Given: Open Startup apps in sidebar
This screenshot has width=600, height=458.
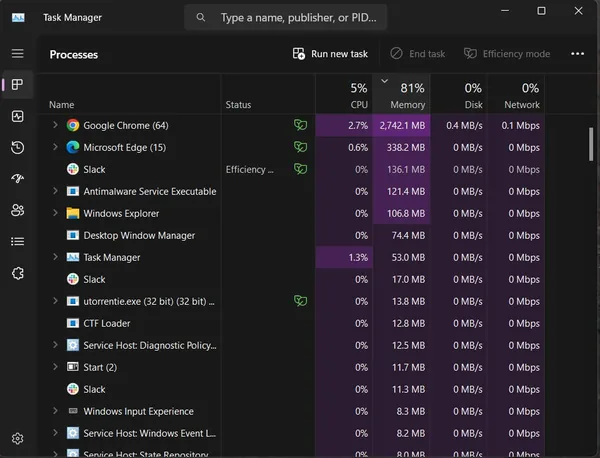Looking at the screenshot, I should click(x=18, y=178).
